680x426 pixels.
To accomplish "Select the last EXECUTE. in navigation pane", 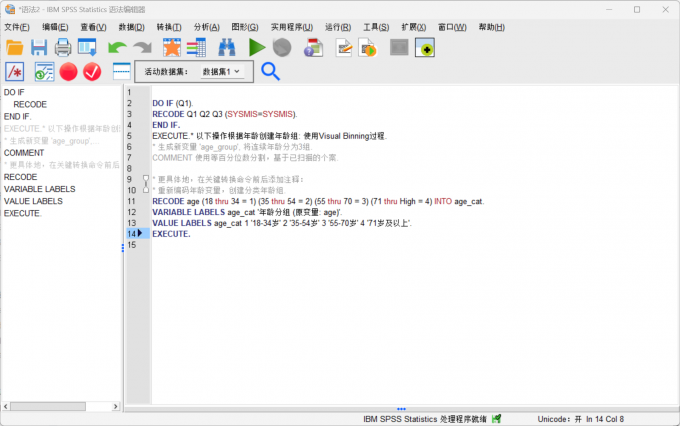I will click(x=23, y=213).
